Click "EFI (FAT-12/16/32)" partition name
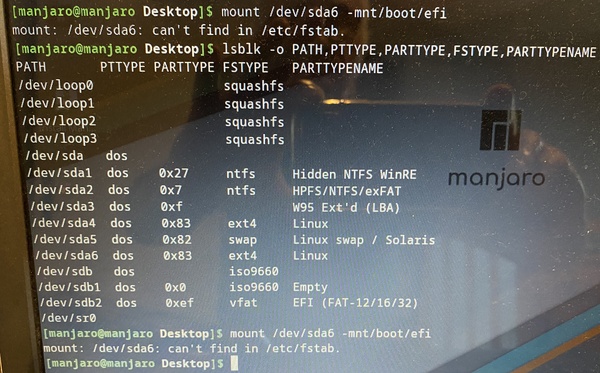 [x=355, y=303]
